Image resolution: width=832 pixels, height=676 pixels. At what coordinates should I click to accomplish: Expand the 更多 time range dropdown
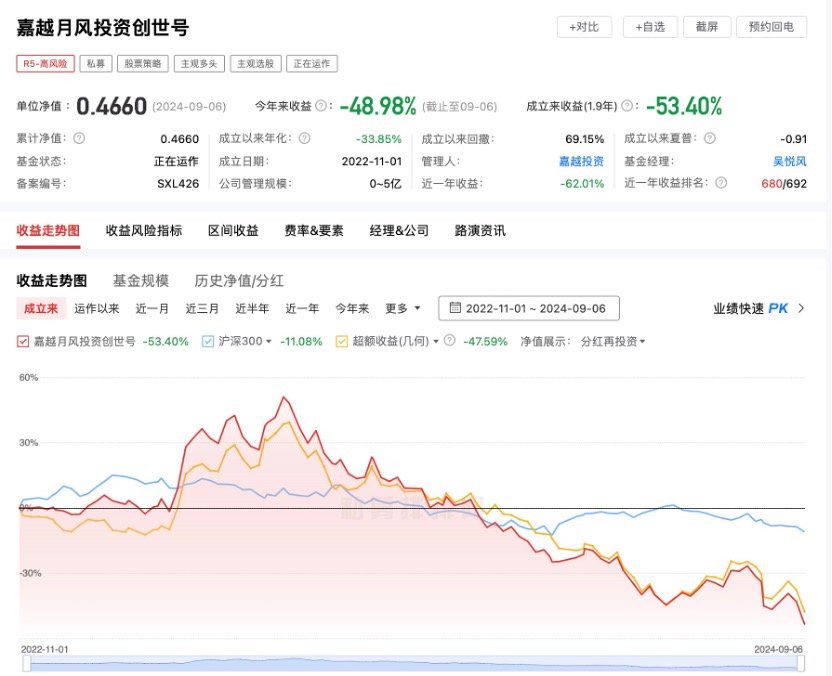click(403, 308)
